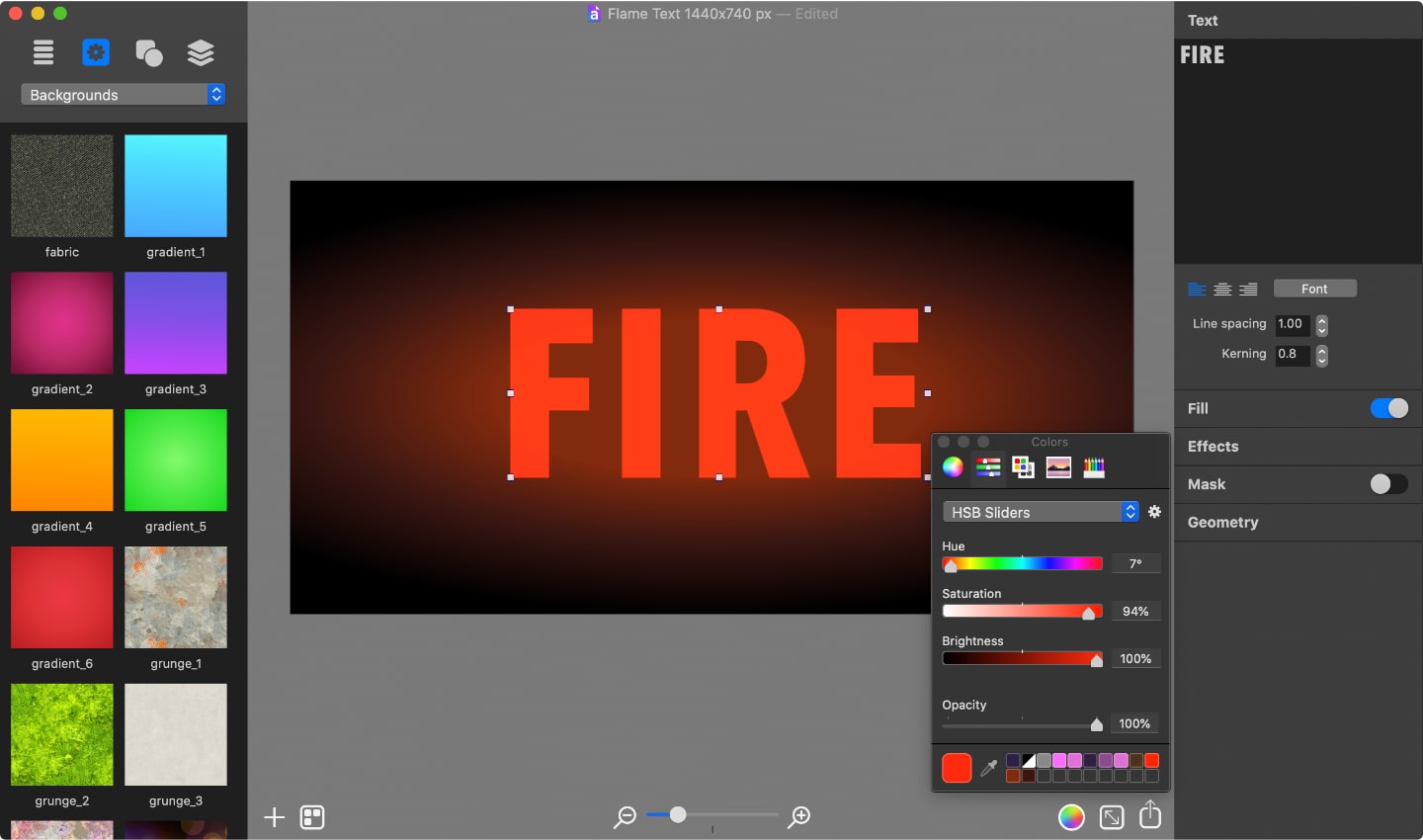Open the Font picker button
The width and height of the screenshot is (1423, 840).
1314,289
